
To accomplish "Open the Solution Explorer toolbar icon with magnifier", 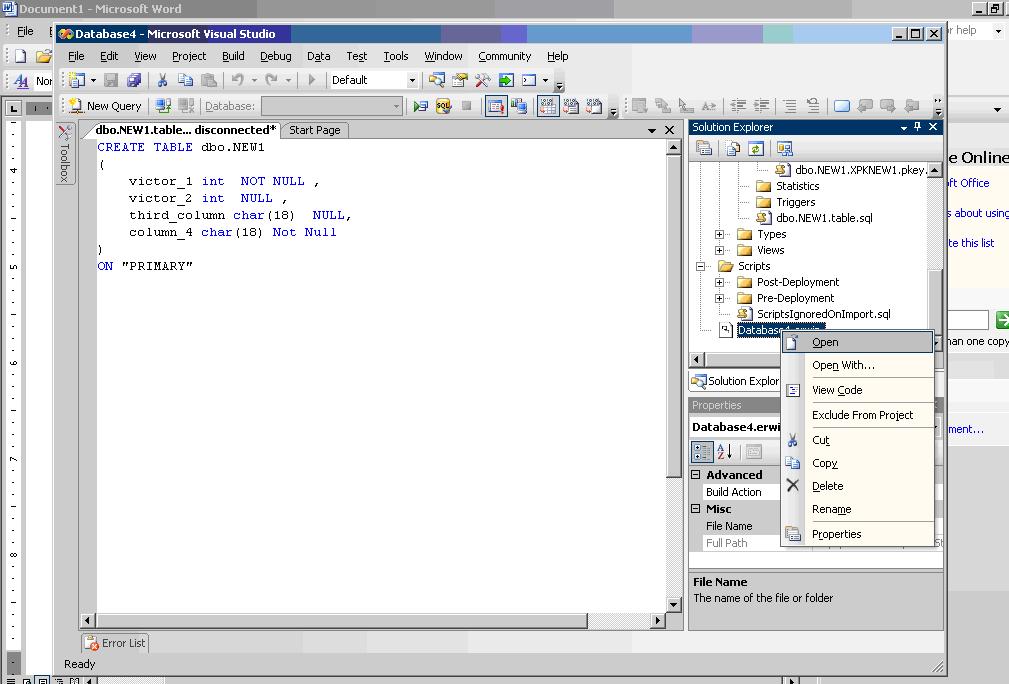I will (437, 80).
